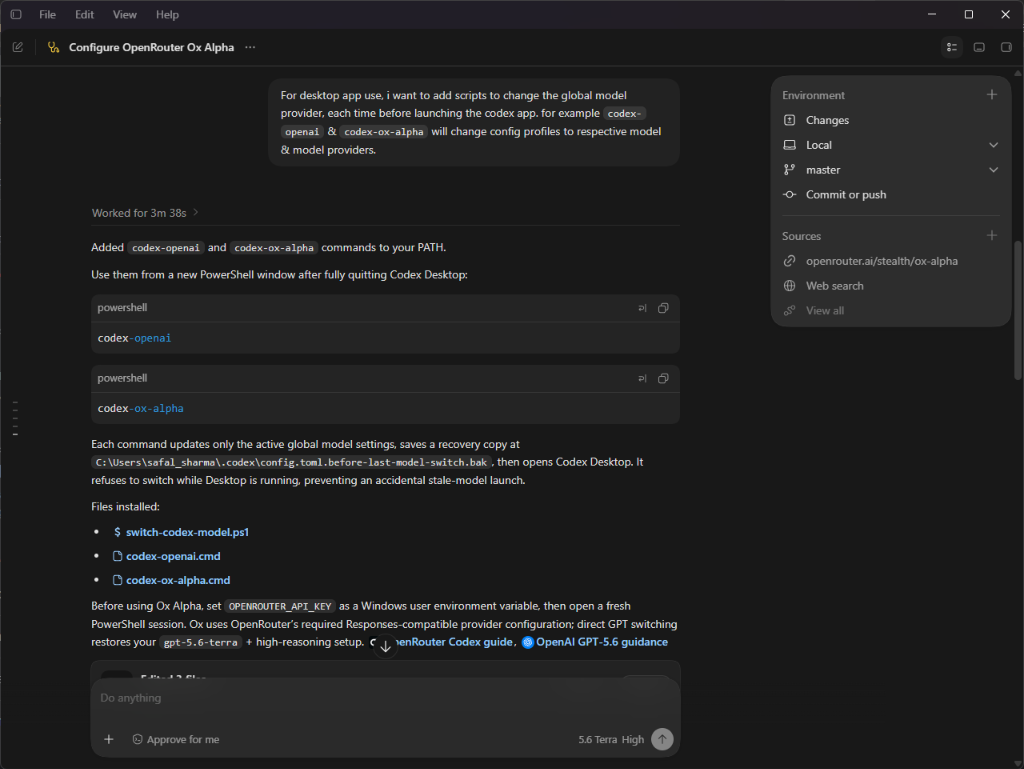Toggle word wrap on codex-ox-alpha block

pyautogui.click(x=642, y=379)
